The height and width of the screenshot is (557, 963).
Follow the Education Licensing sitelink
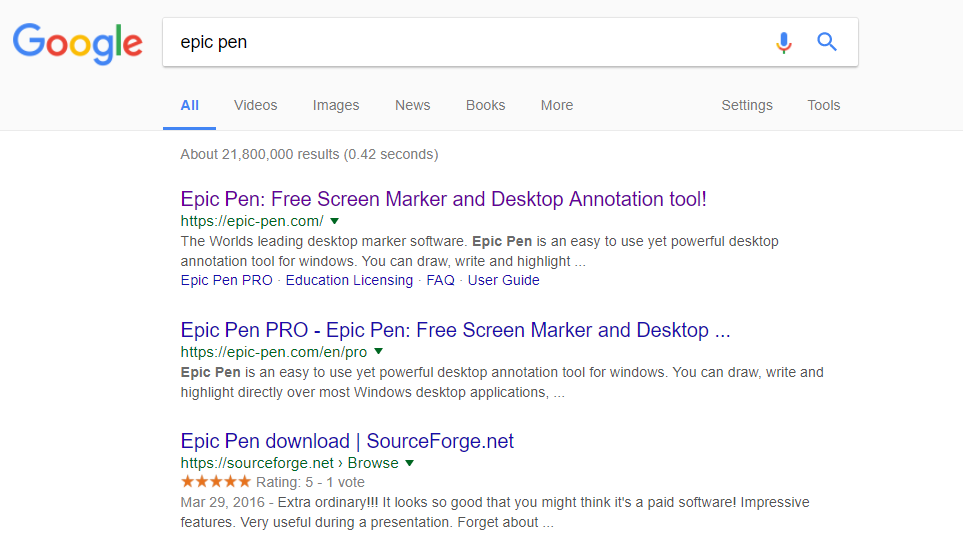pos(349,281)
